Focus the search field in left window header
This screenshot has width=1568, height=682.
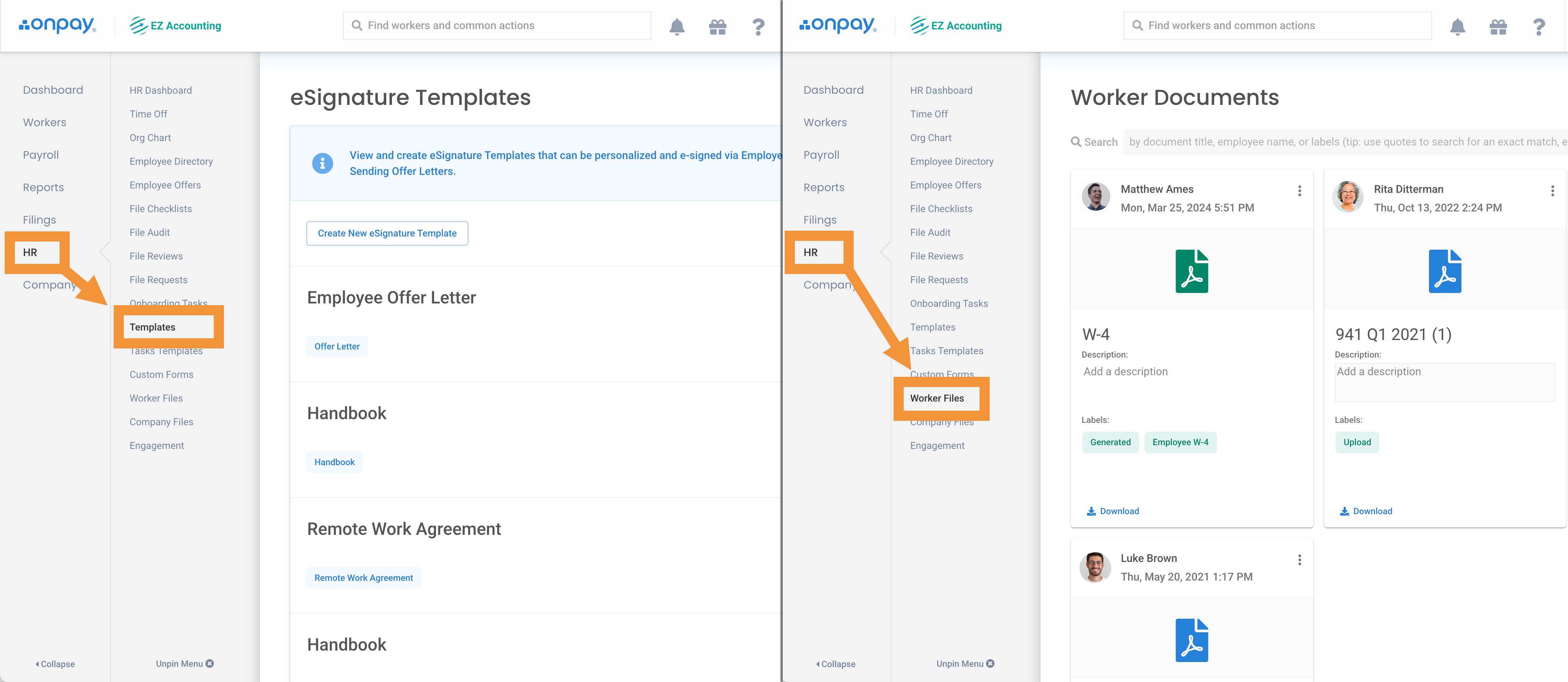coord(497,26)
